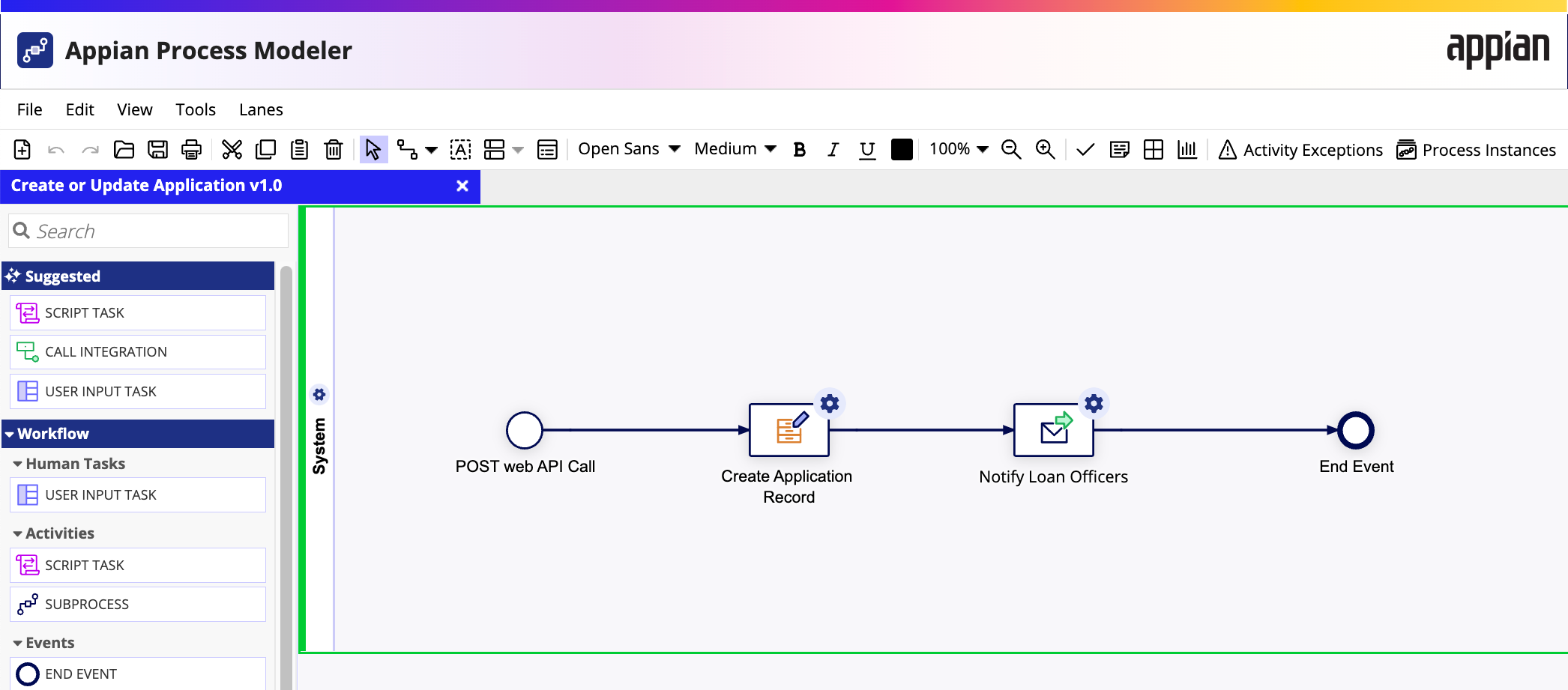Toggle bold text formatting
Image resolution: width=1568 pixels, height=690 pixels.
(x=800, y=150)
